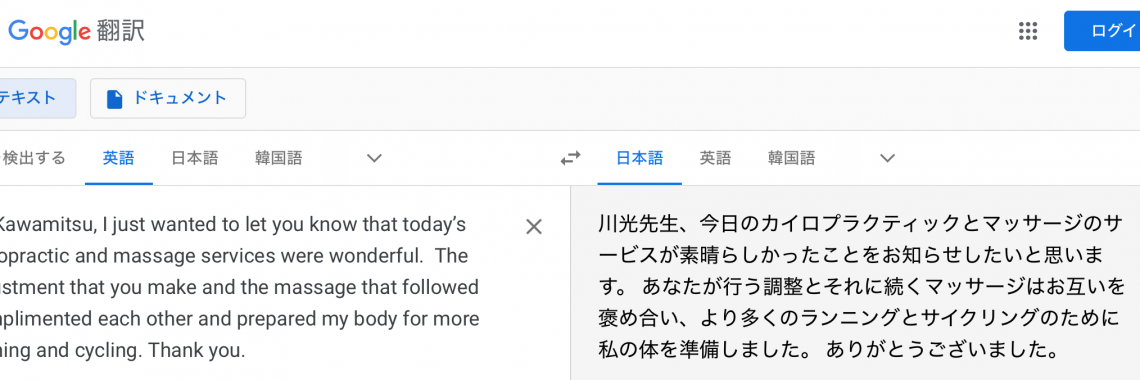
Task: Select 日本語 as target language
Action: [640, 158]
